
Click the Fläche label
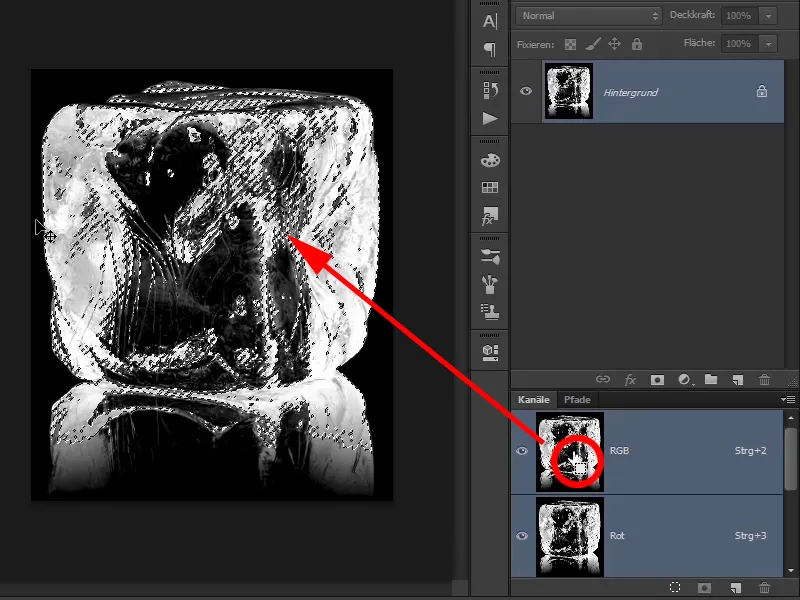click(699, 43)
